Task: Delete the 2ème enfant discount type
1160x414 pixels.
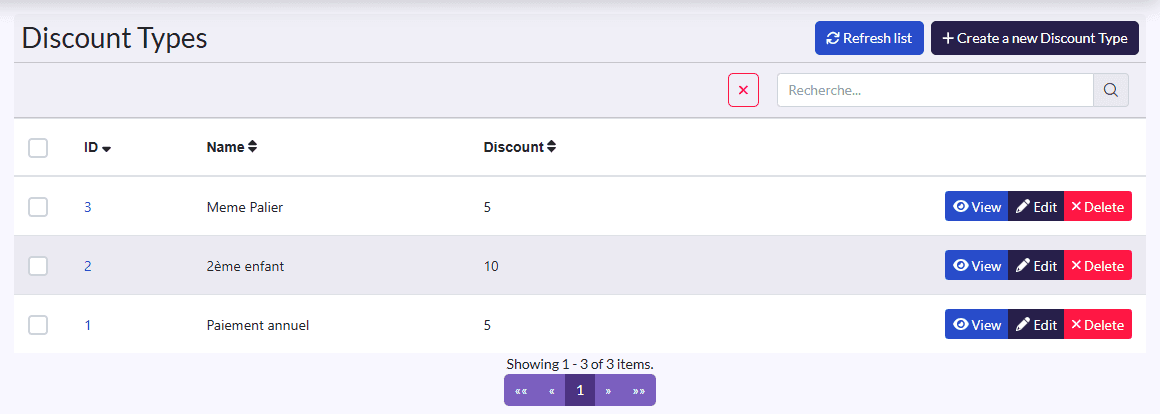Action: [x=1098, y=265]
